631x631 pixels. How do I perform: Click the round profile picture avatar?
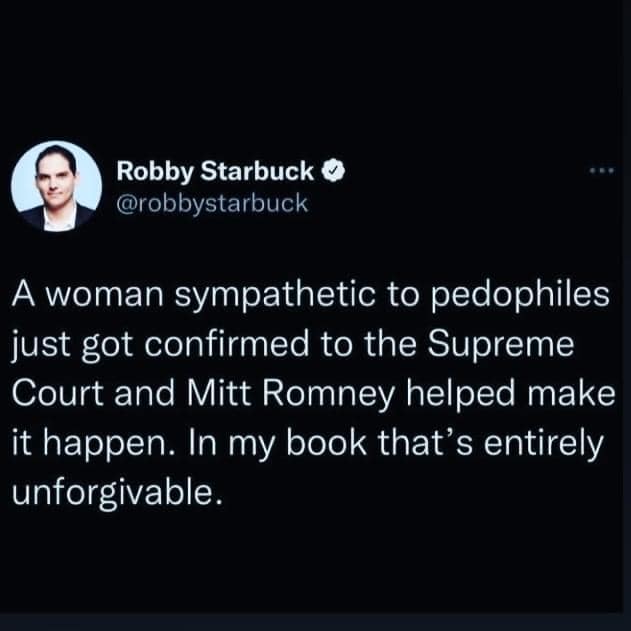coord(57,183)
